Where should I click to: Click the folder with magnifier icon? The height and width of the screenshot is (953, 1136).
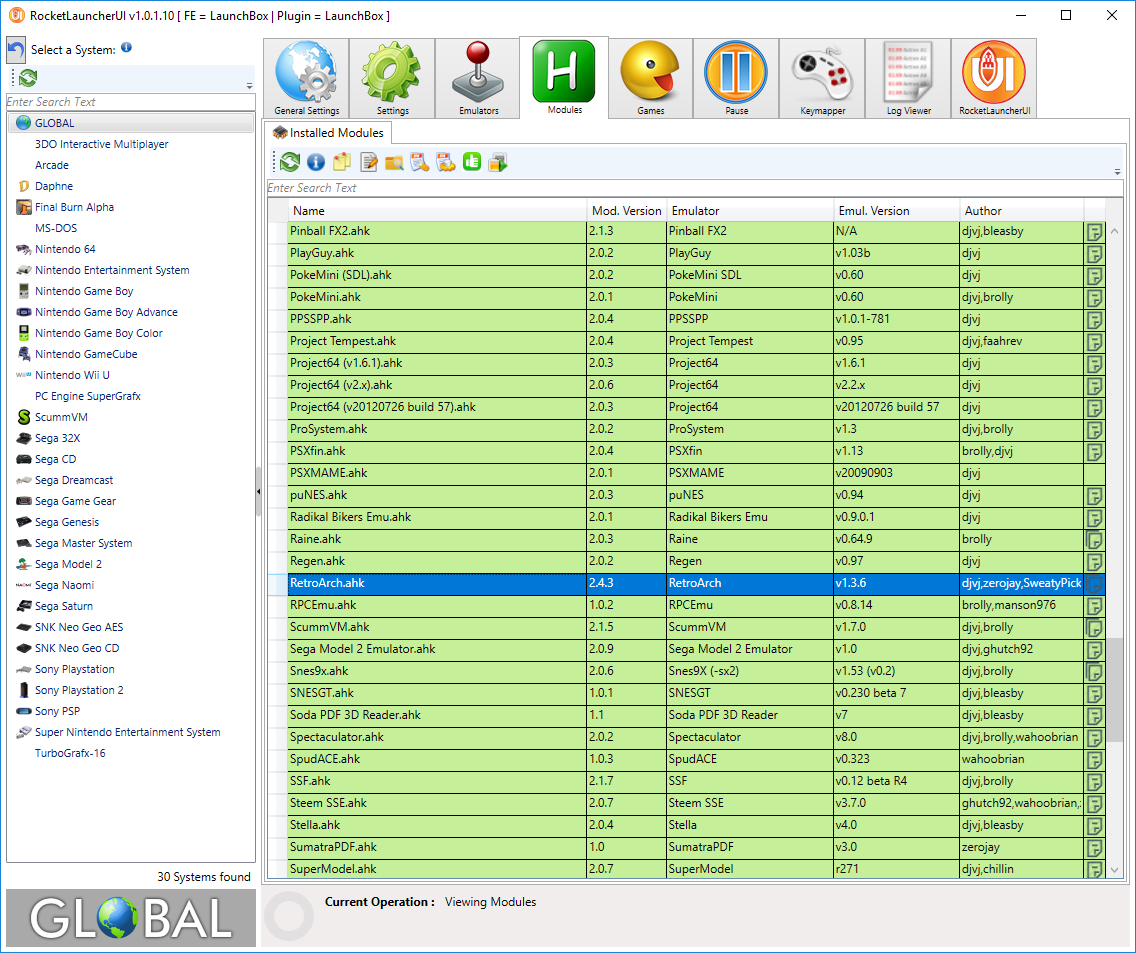(394, 162)
